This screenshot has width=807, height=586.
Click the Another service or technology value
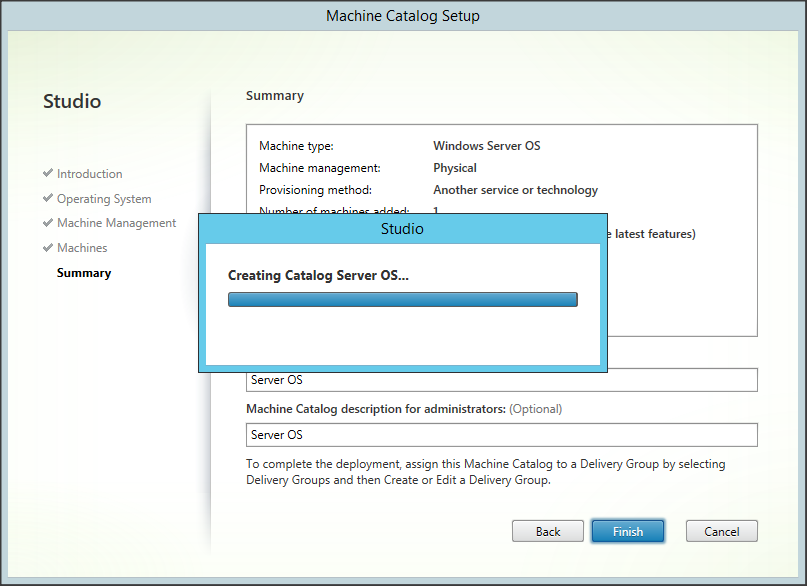(515, 190)
